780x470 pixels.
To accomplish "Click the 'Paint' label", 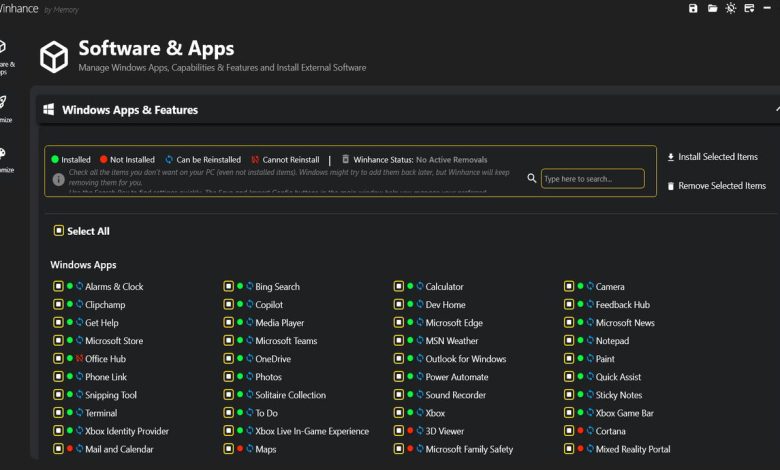I will click(605, 359).
